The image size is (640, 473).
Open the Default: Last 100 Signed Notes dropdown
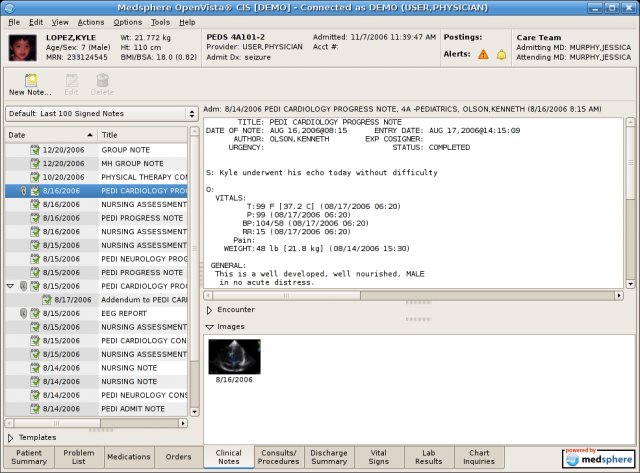[x=102, y=113]
